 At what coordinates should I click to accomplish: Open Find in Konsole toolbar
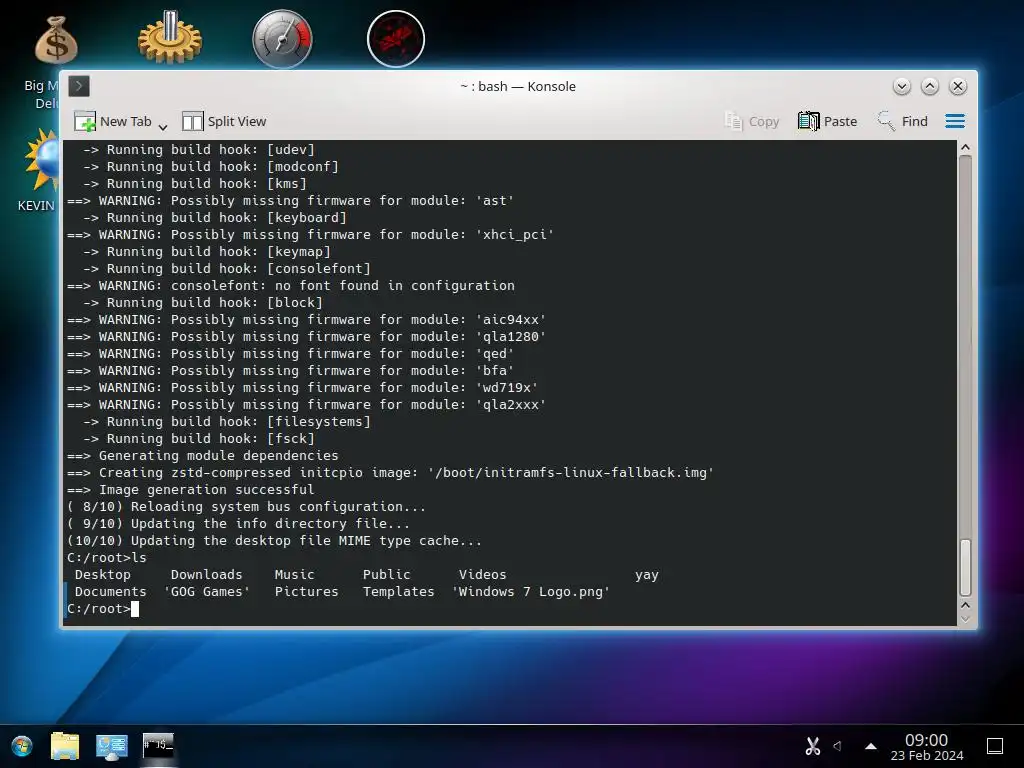click(x=903, y=121)
